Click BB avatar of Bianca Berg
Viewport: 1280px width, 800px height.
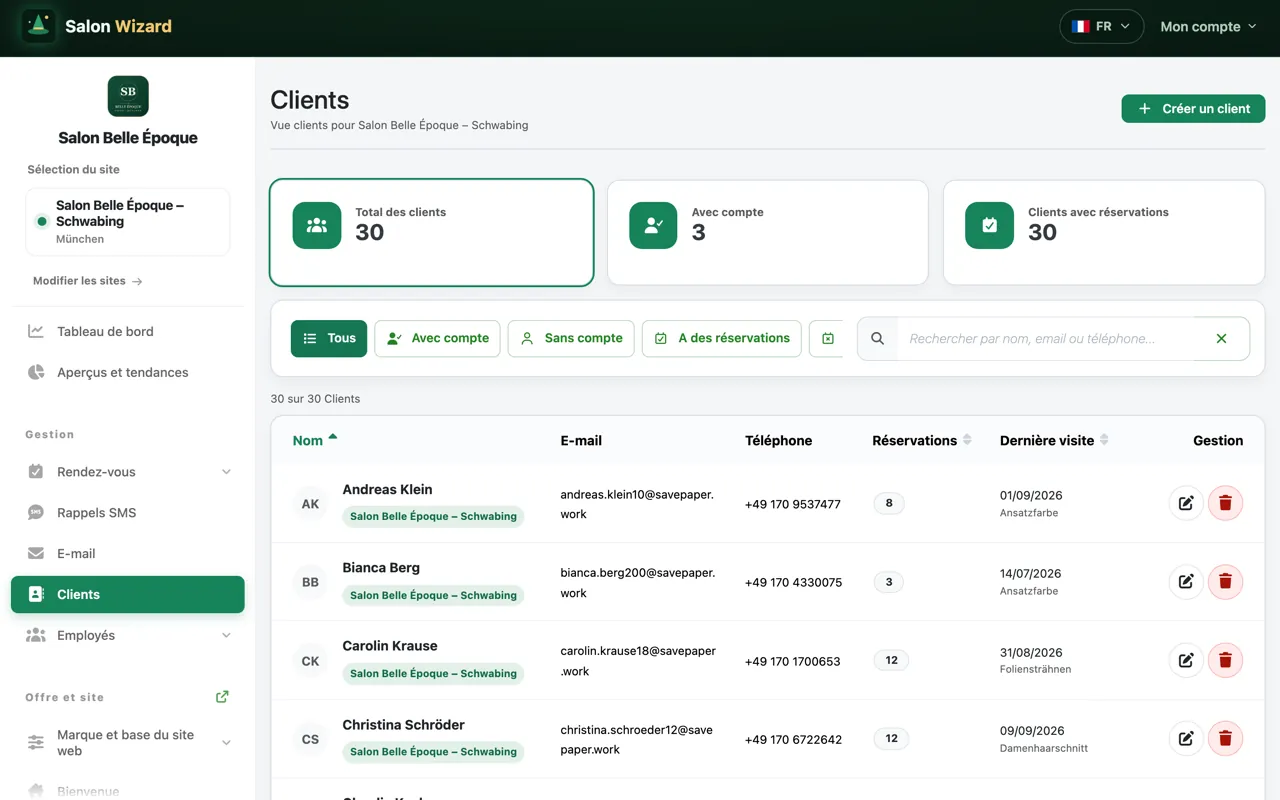click(x=310, y=581)
